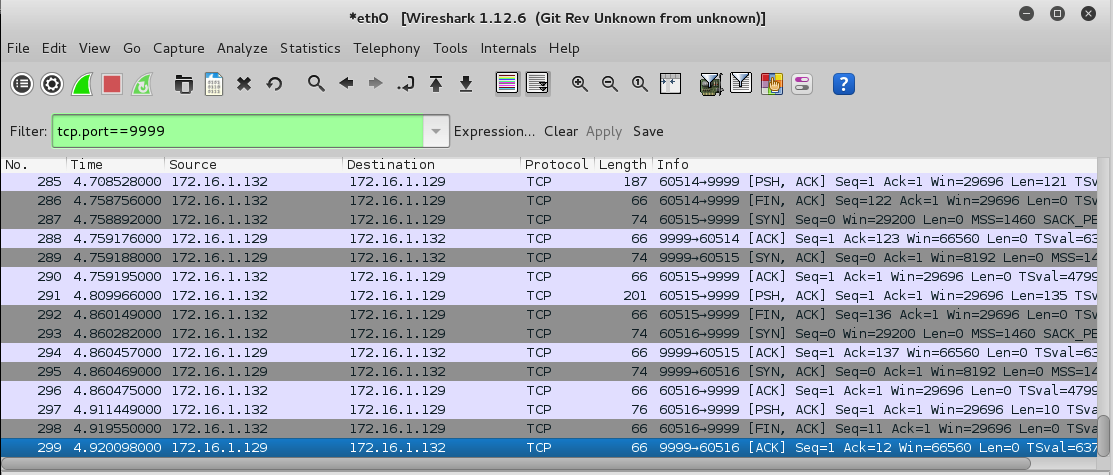Open the Edit menu
Image resolution: width=1113 pixels, height=475 pixels.
coord(54,48)
